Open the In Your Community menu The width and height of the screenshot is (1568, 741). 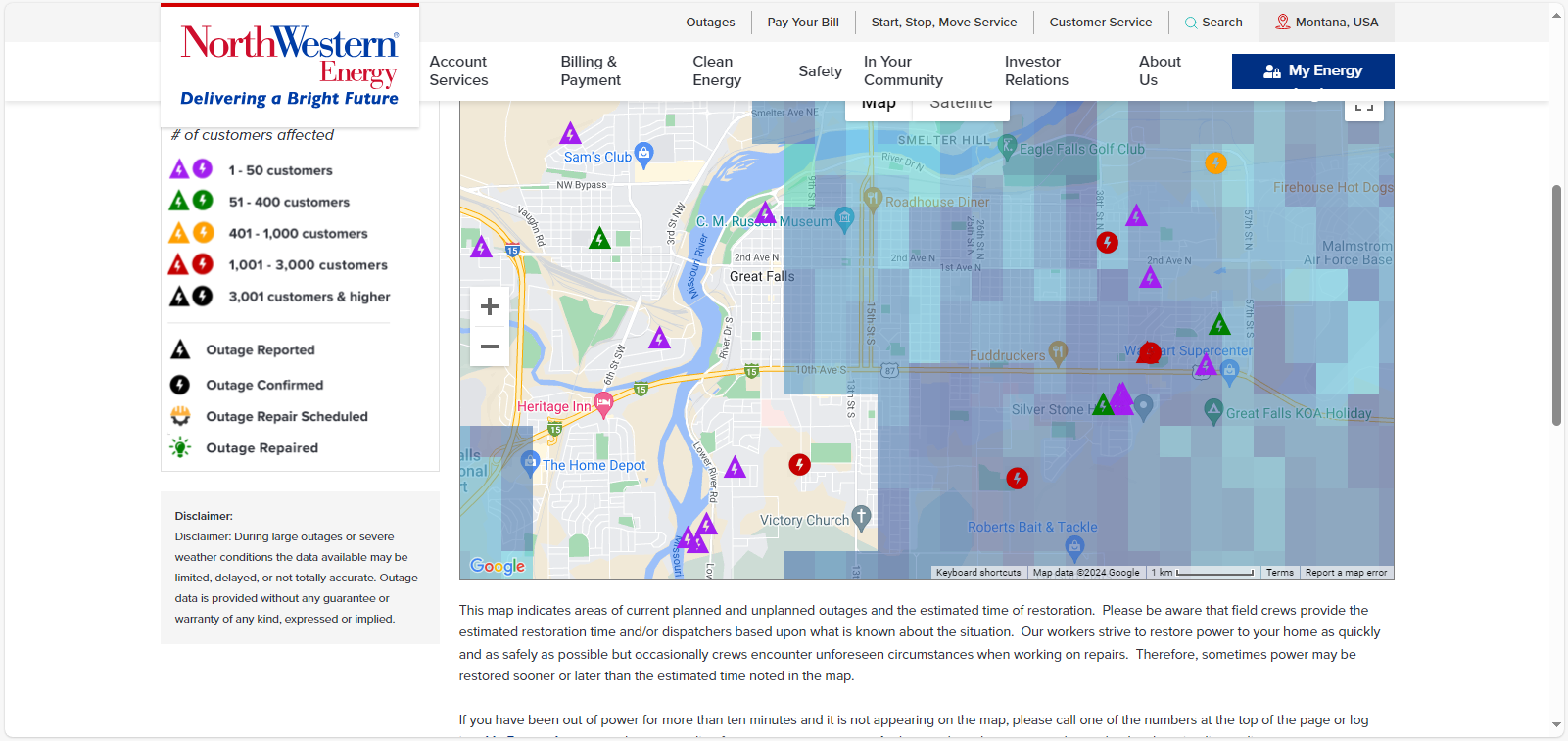tap(903, 70)
